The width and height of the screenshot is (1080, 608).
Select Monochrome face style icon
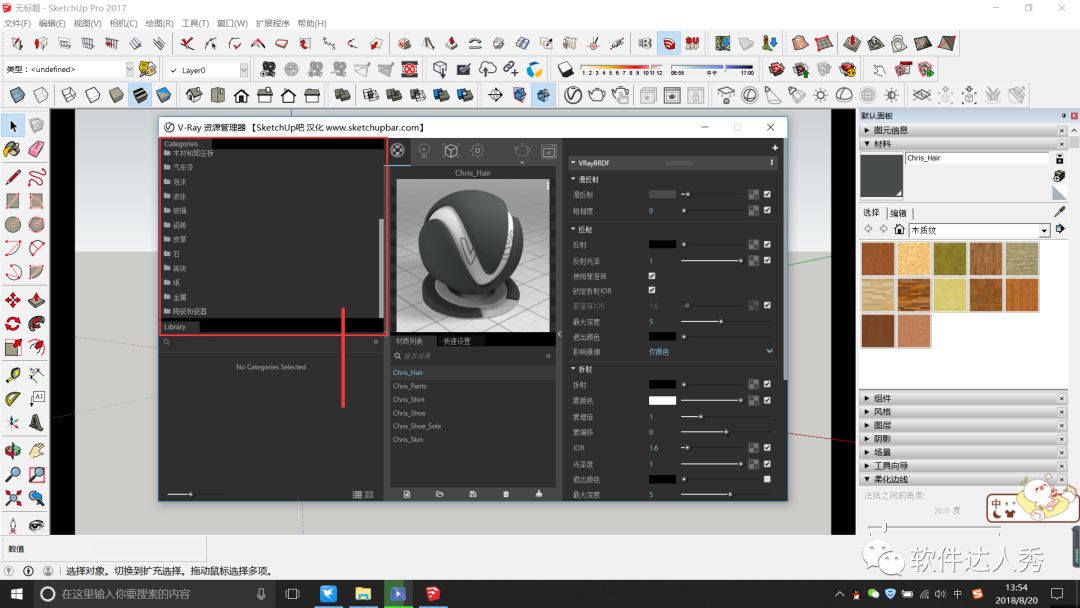click(x=163, y=95)
